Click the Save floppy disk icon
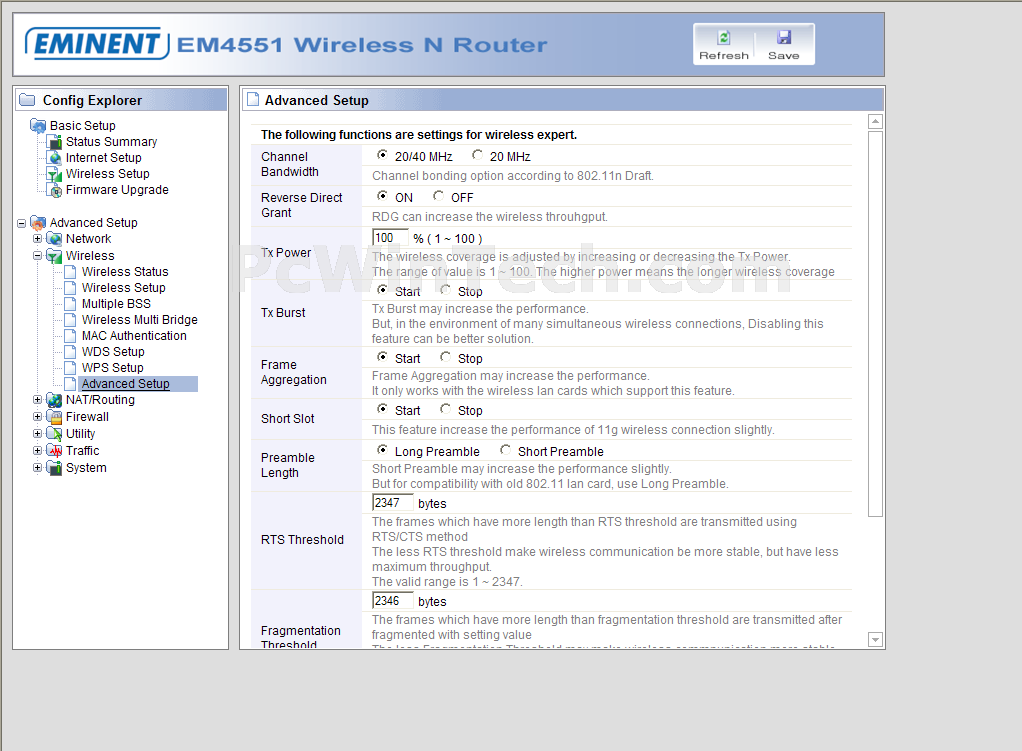1022x751 pixels. pyautogui.click(x=783, y=38)
